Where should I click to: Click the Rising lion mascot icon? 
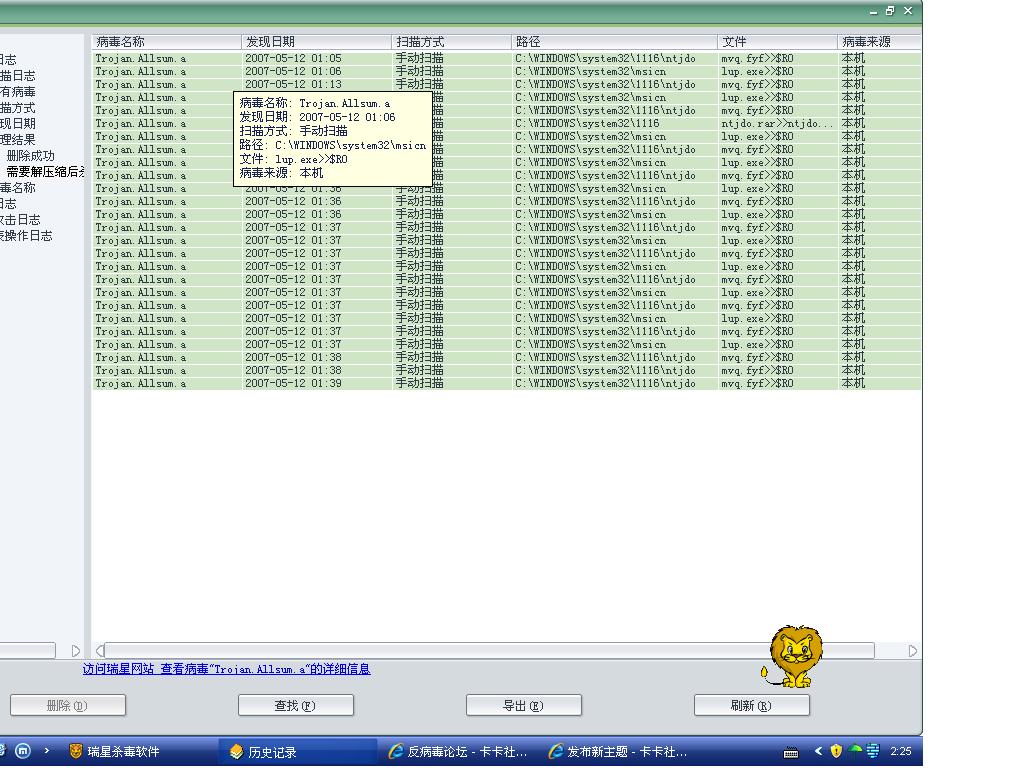pyautogui.click(x=792, y=657)
